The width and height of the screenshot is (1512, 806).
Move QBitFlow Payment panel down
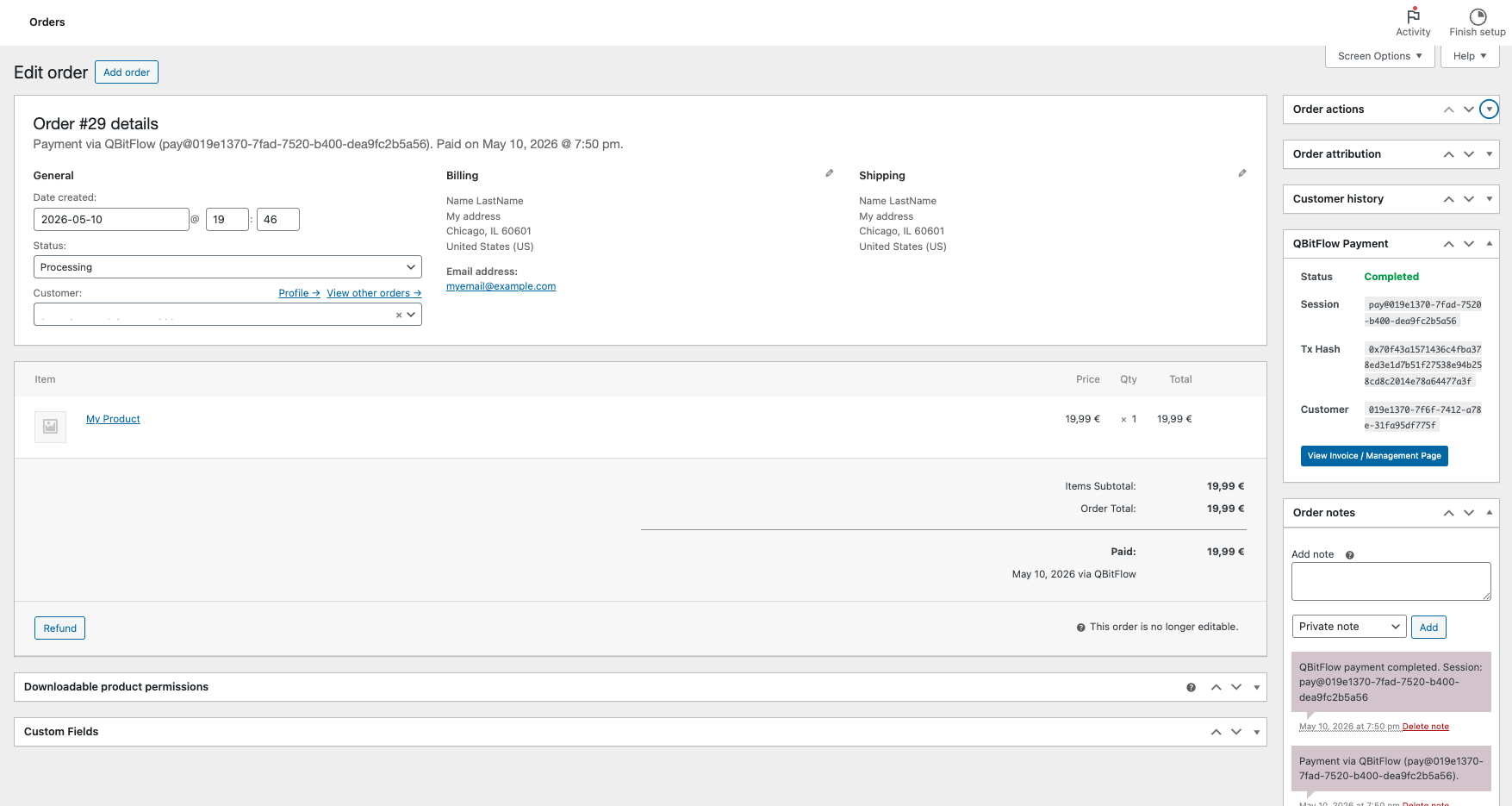[x=1469, y=244]
